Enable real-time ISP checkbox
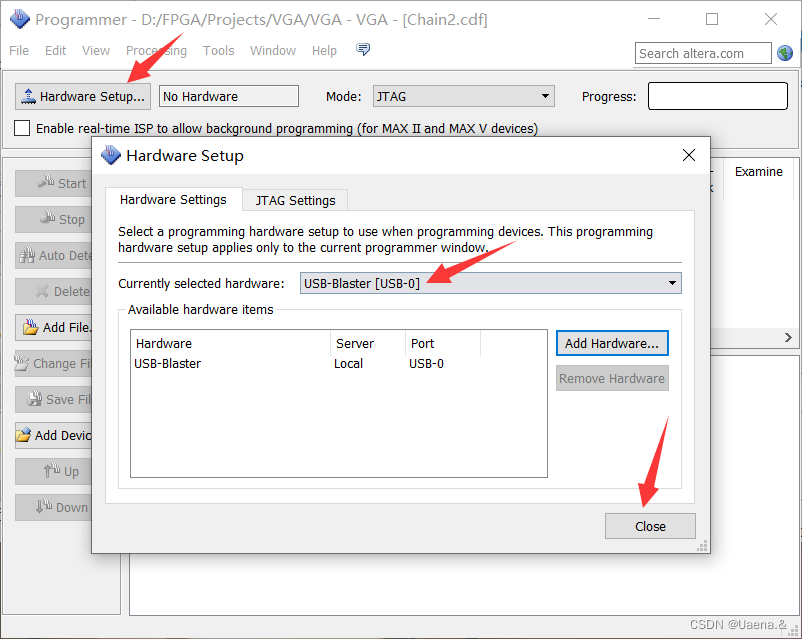 coord(22,128)
